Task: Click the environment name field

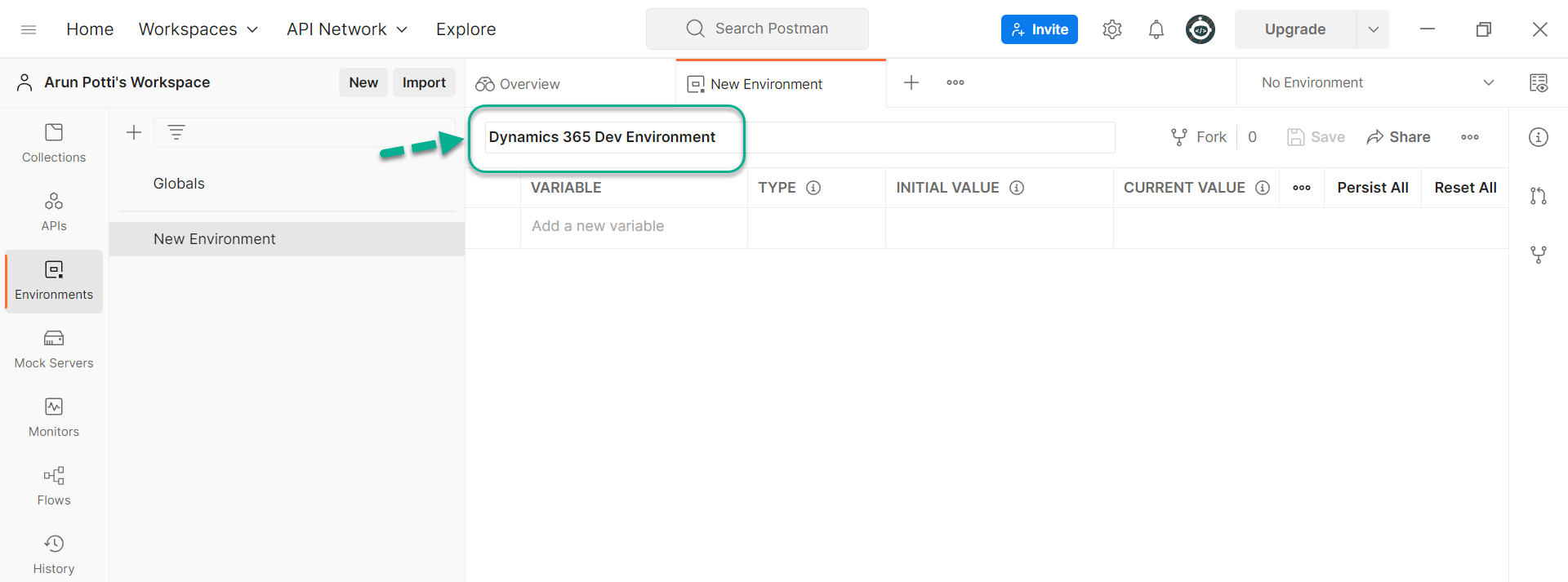Action: click(x=800, y=137)
